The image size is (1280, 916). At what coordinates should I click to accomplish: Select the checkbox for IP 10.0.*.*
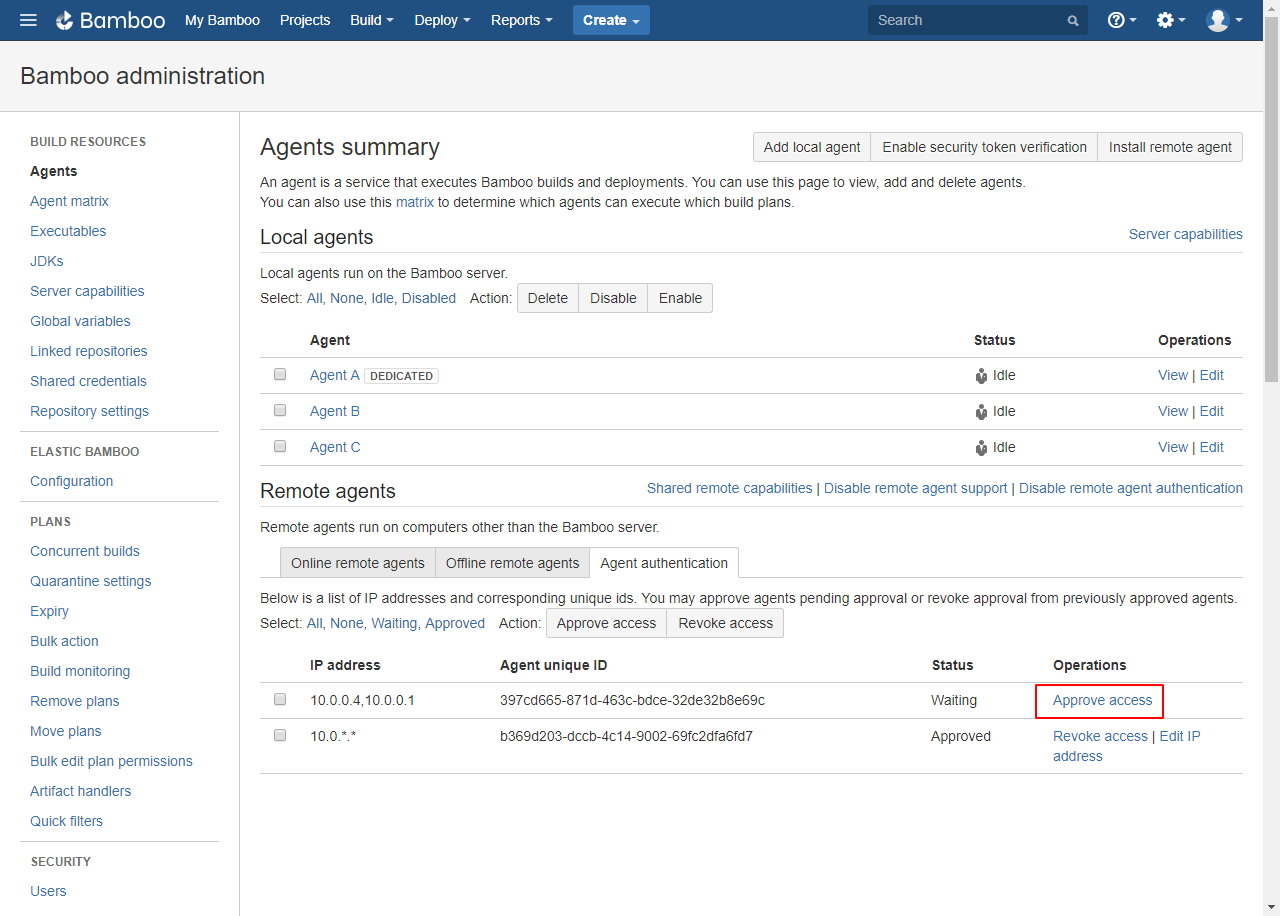[x=280, y=735]
